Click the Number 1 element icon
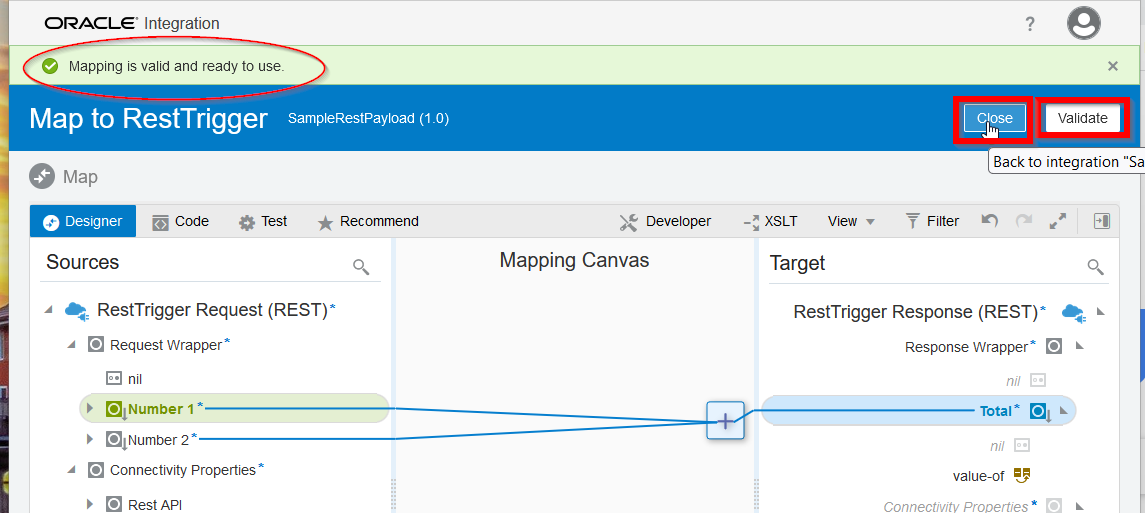Viewport: 1145px width, 513px height. tap(115, 409)
